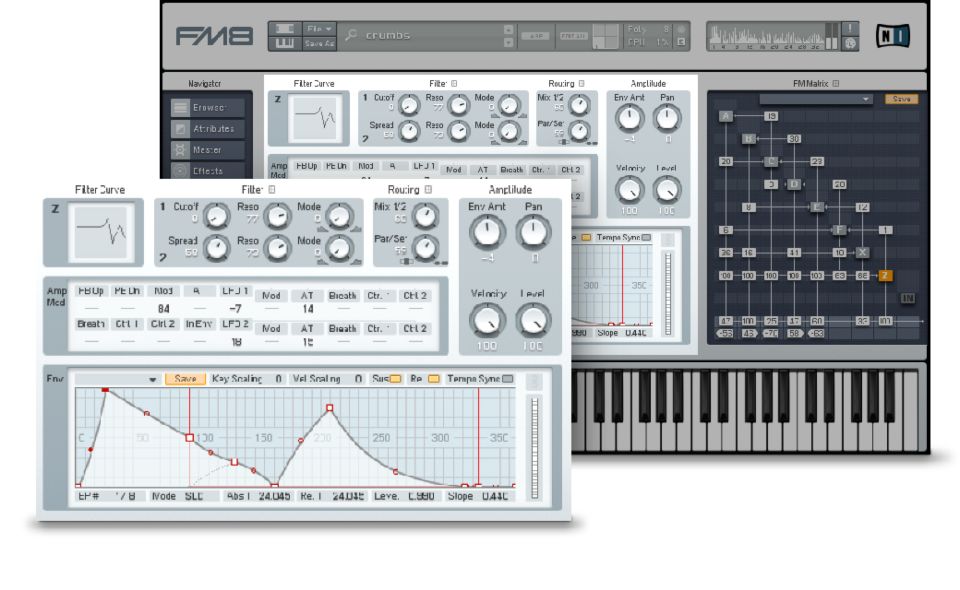The width and height of the screenshot is (960, 590).
Task: Click the envelope Save button
Action: [x=185, y=380]
